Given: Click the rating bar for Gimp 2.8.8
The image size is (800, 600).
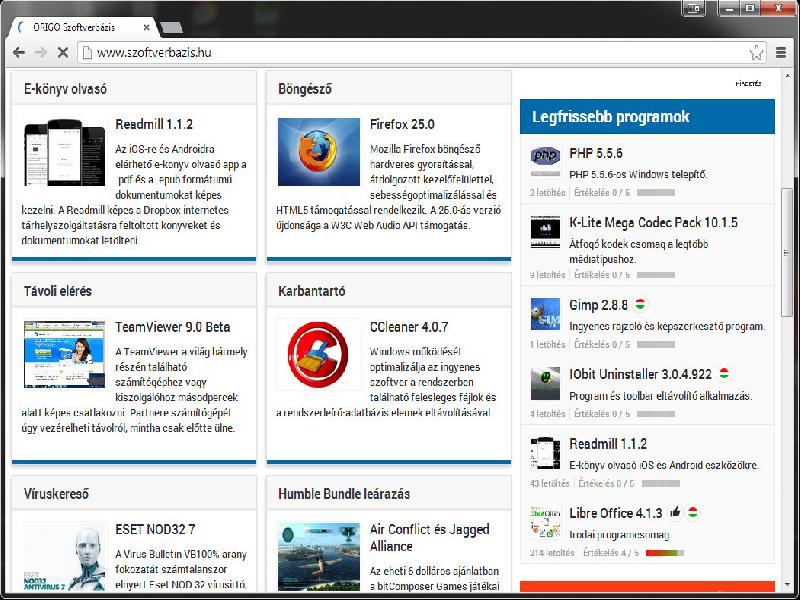Looking at the screenshot, I should [x=656, y=345].
